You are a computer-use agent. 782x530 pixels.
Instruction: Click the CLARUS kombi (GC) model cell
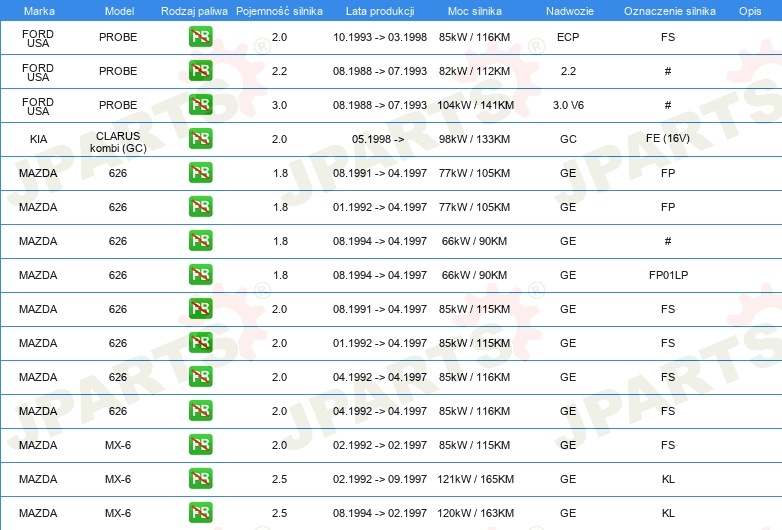click(x=118, y=142)
